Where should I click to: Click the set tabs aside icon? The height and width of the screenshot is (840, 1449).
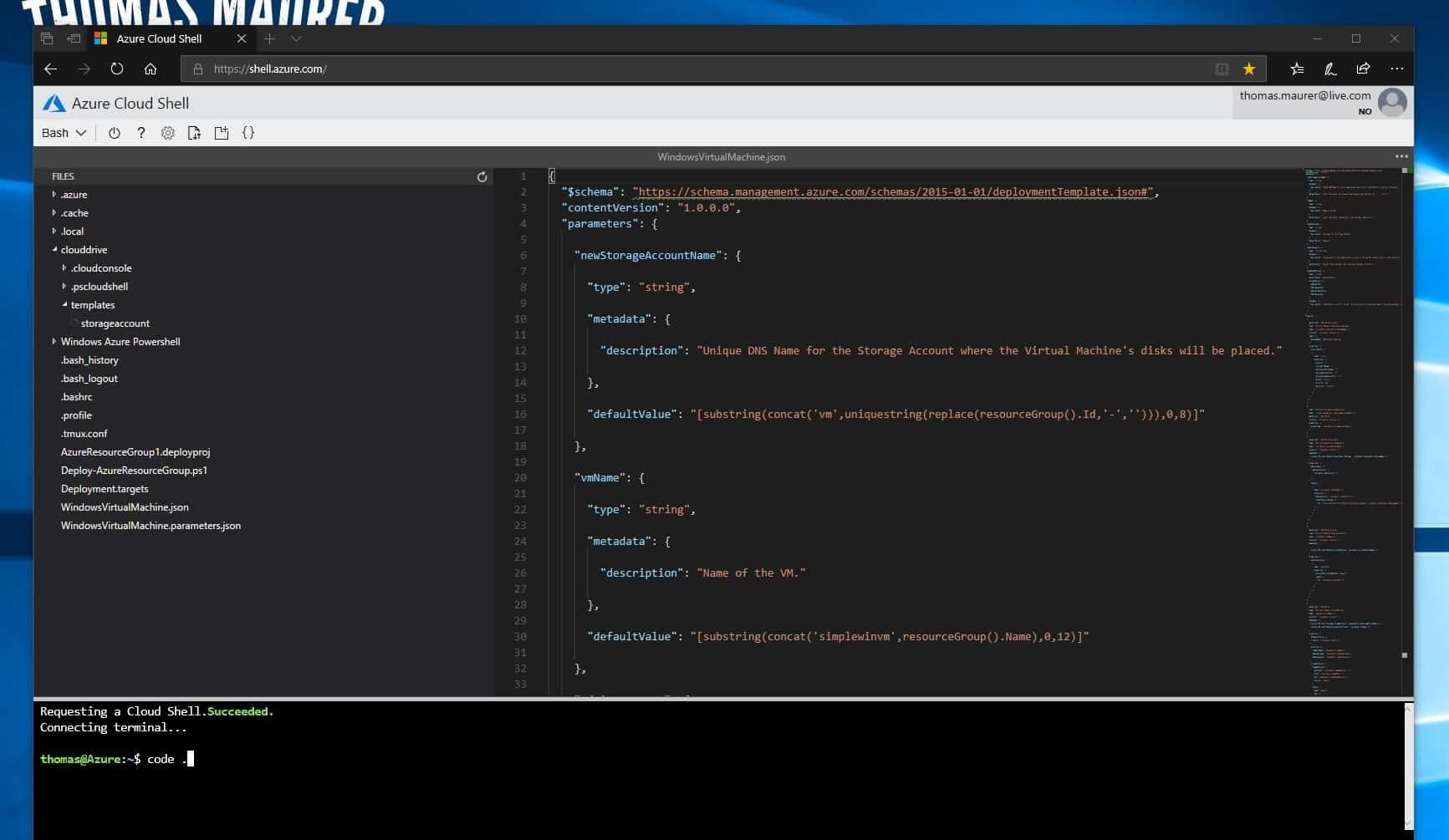(x=74, y=38)
